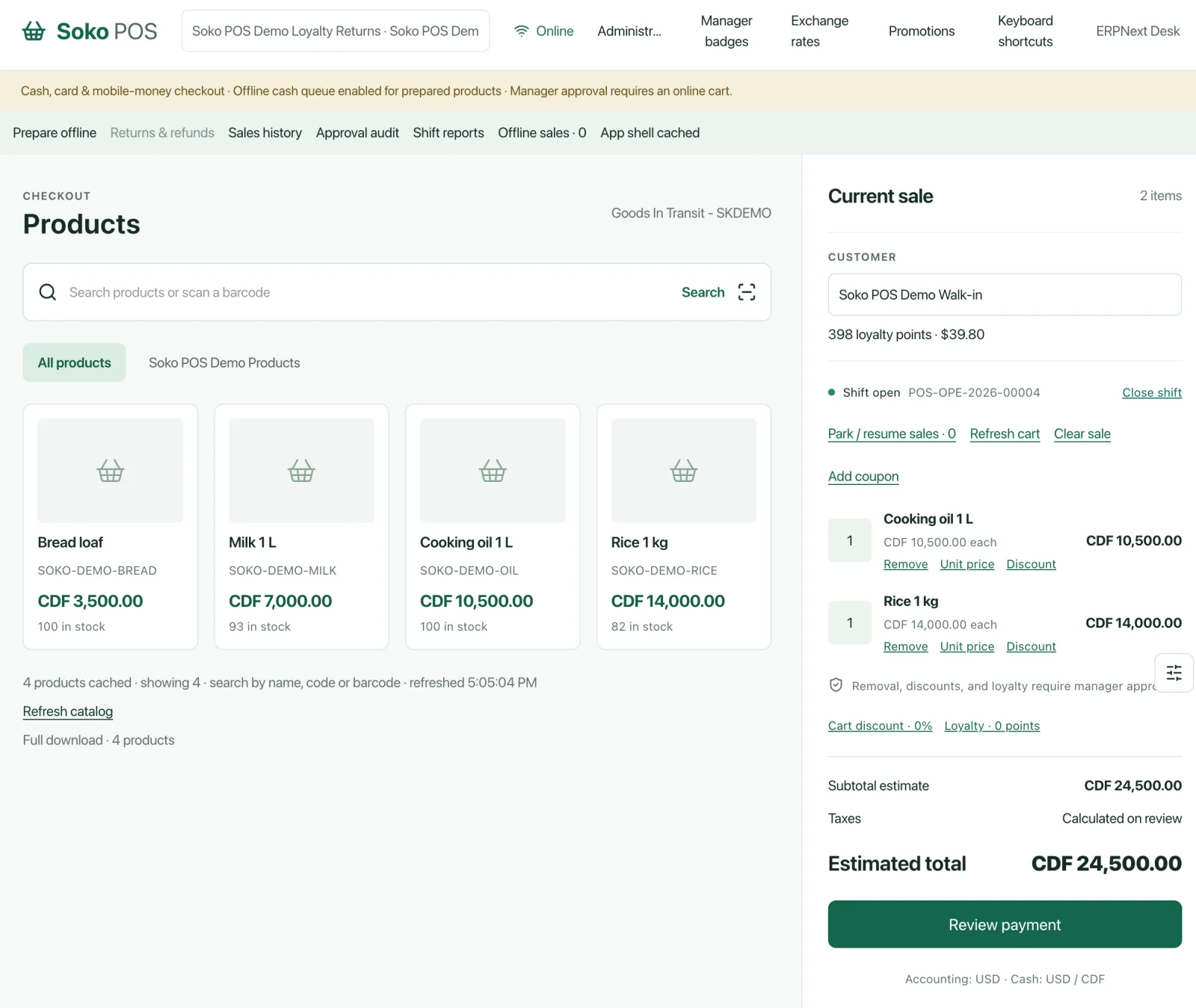Click Offline sales · 0
The height and width of the screenshot is (1008, 1196).
click(x=542, y=132)
